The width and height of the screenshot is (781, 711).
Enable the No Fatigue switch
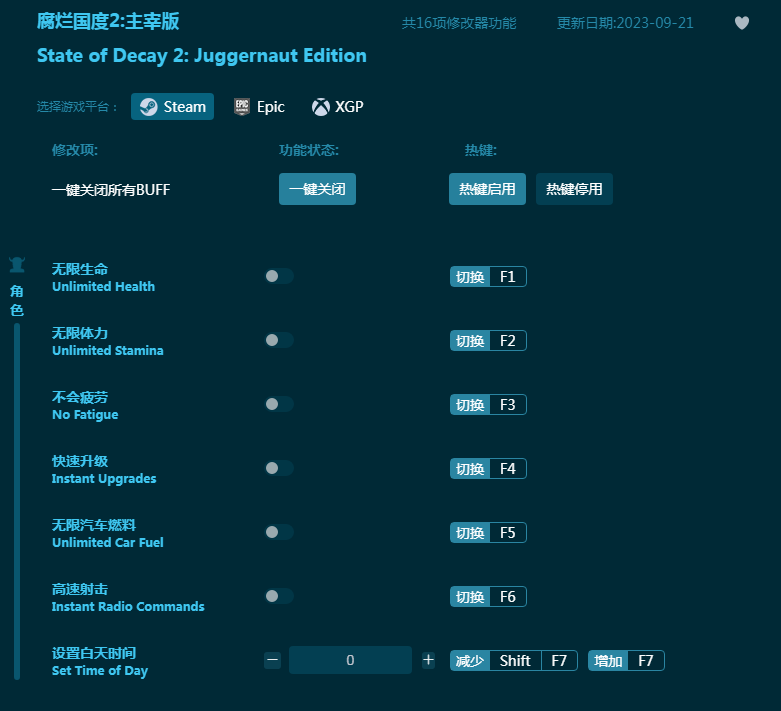click(x=279, y=404)
